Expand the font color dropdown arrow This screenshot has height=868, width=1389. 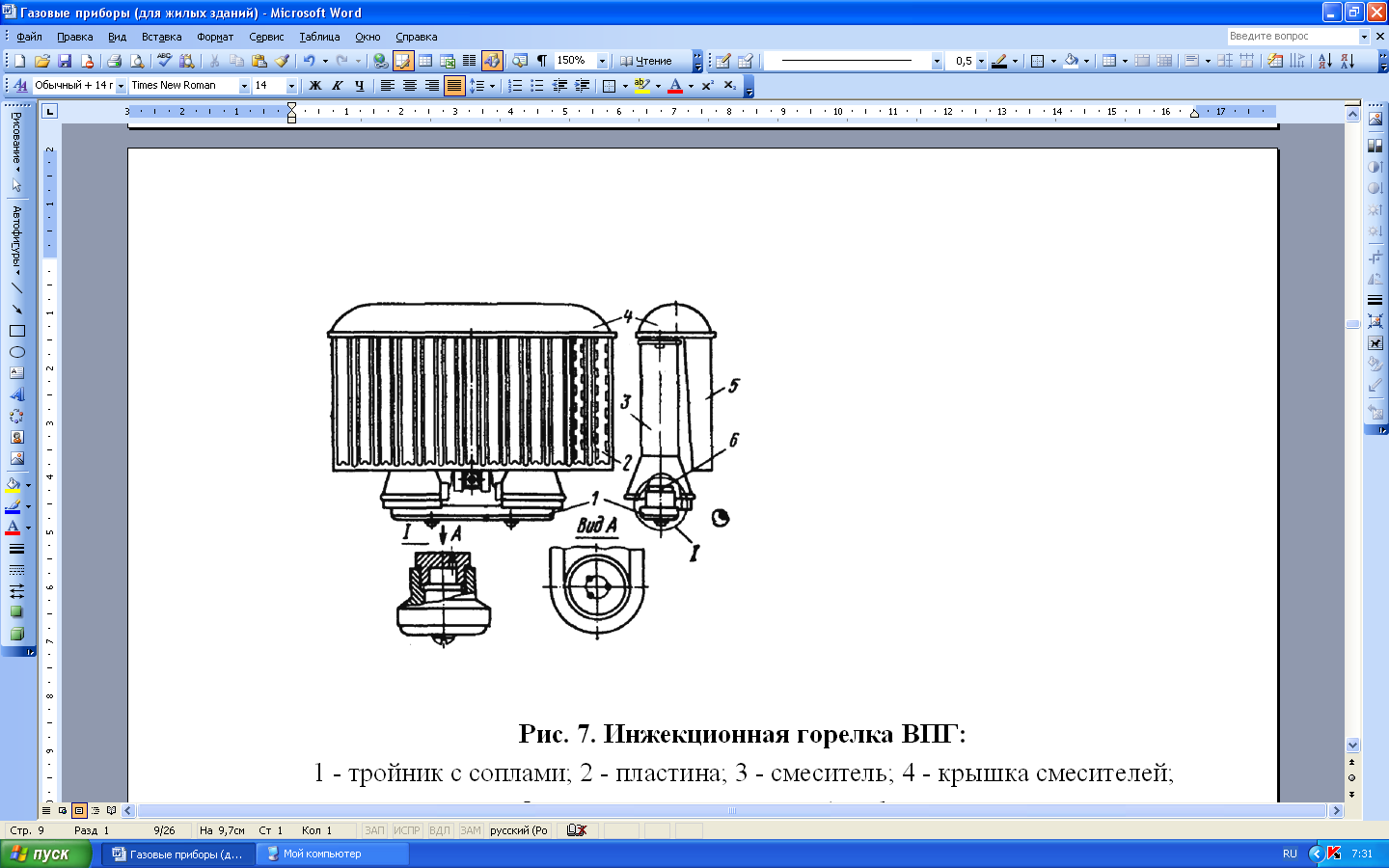click(x=691, y=86)
